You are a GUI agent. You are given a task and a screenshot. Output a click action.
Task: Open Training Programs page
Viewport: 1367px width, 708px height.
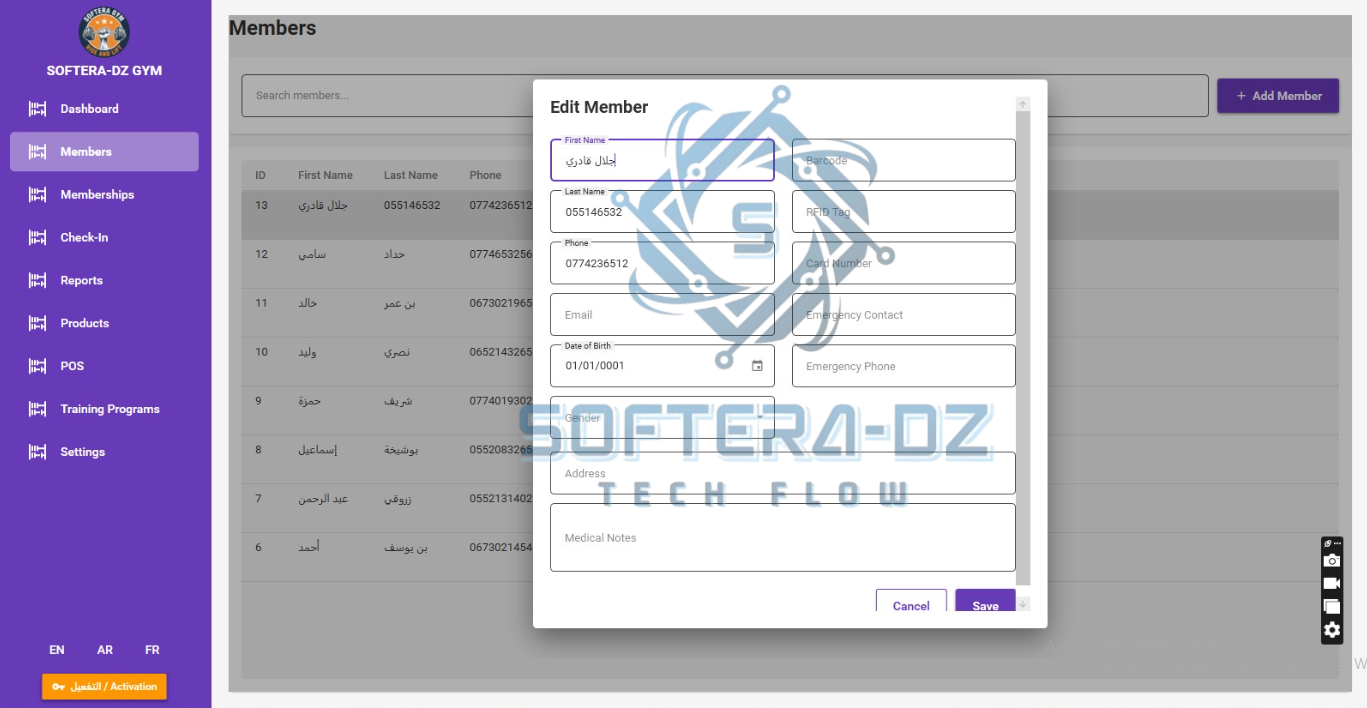[104, 409]
